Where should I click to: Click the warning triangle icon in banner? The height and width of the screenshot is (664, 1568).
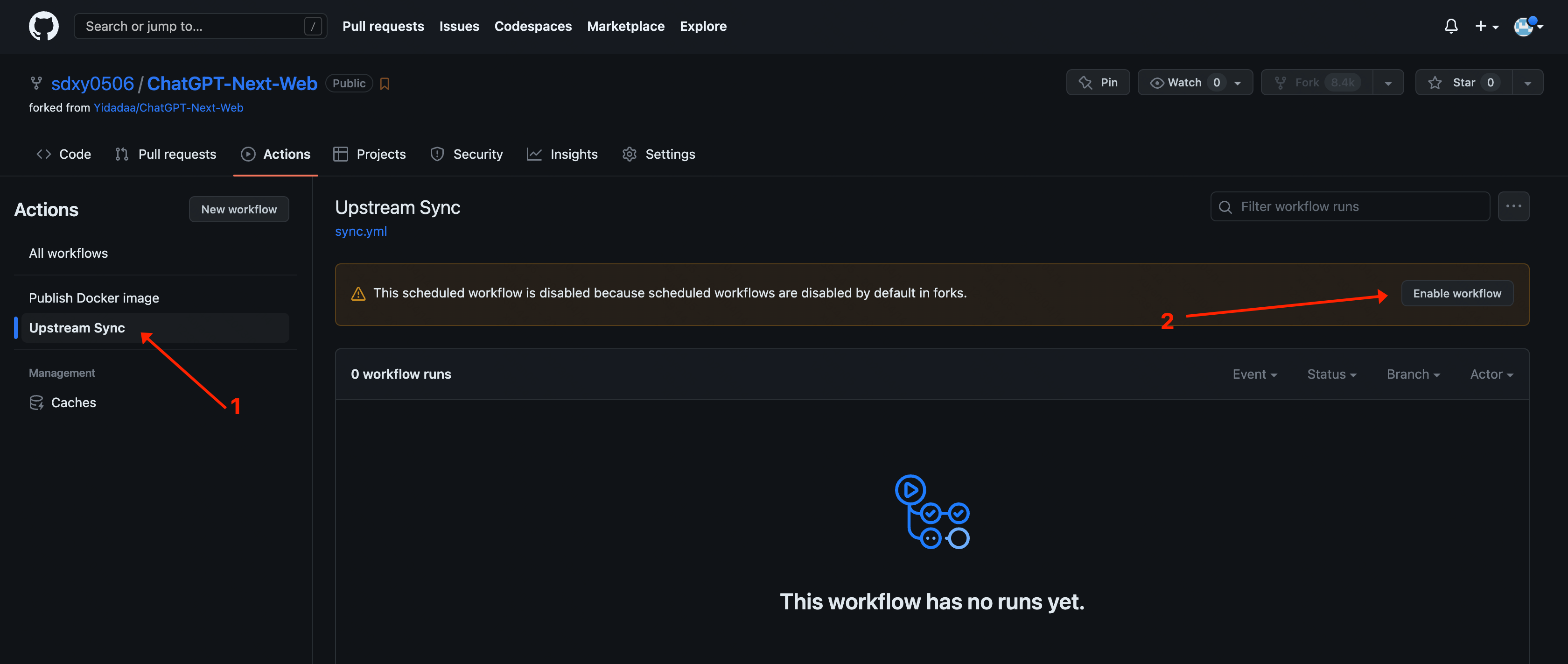tap(358, 294)
